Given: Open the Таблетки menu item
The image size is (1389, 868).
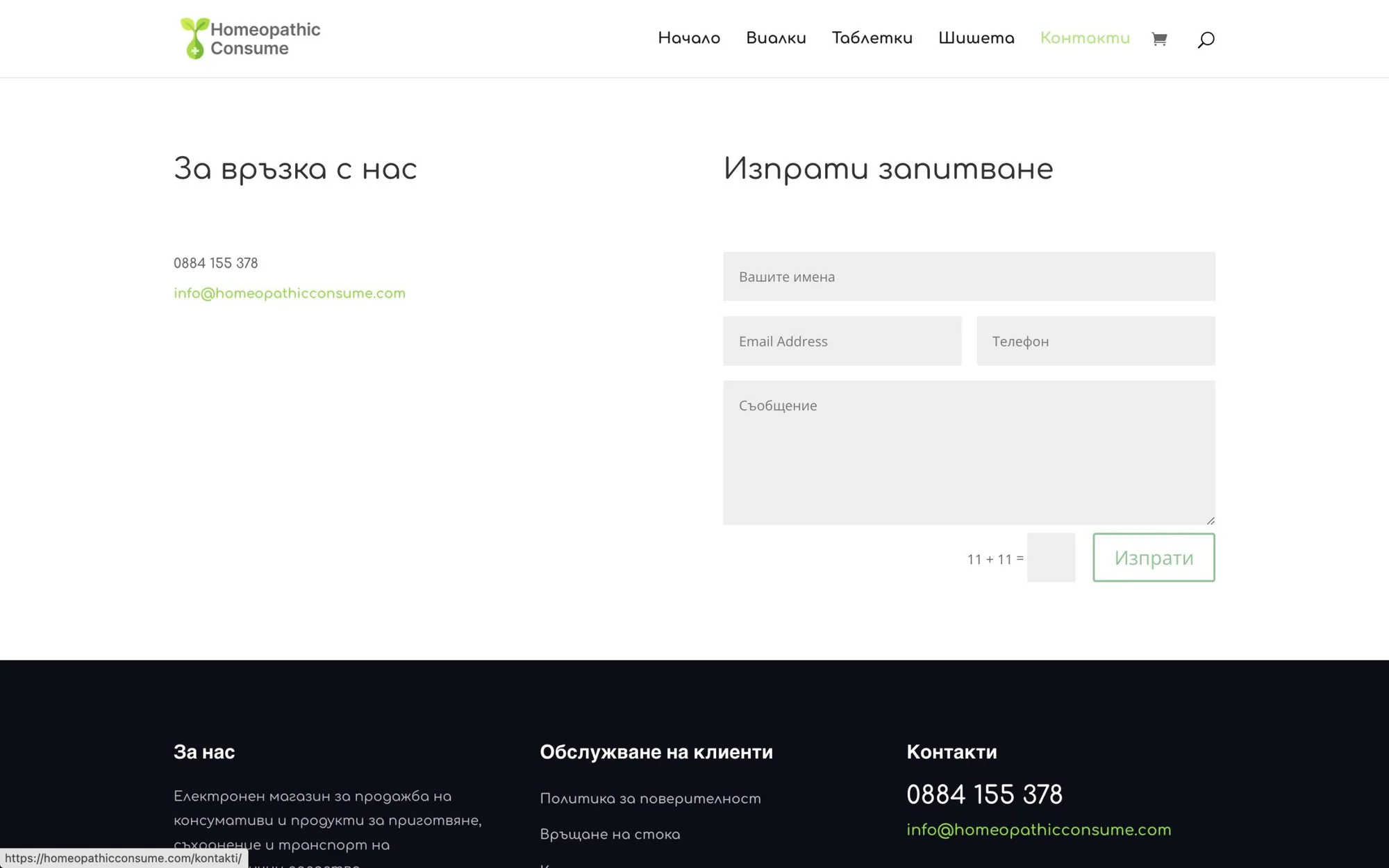Looking at the screenshot, I should (x=872, y=38).
